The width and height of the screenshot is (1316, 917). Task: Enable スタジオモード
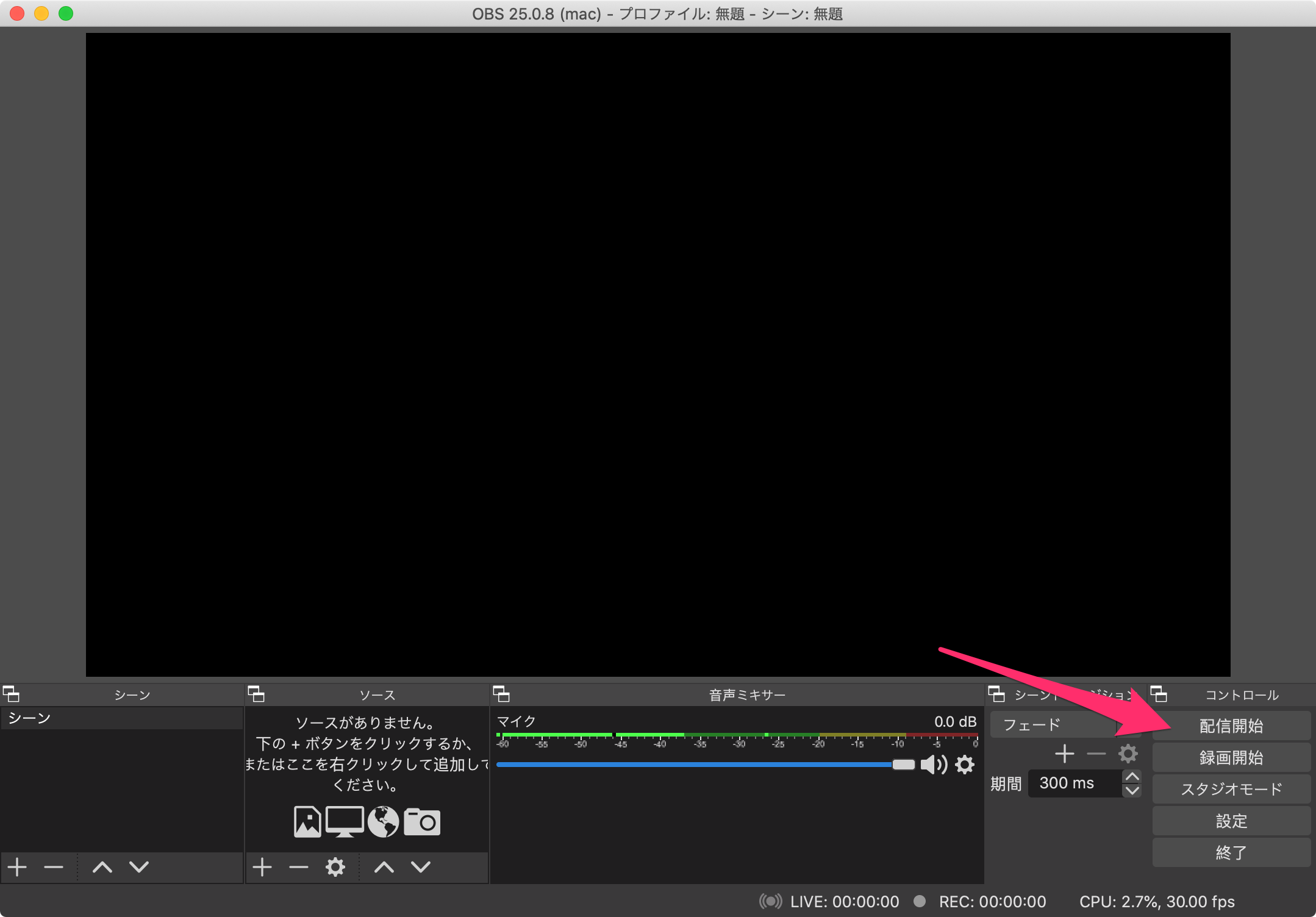click(1231, 789)
